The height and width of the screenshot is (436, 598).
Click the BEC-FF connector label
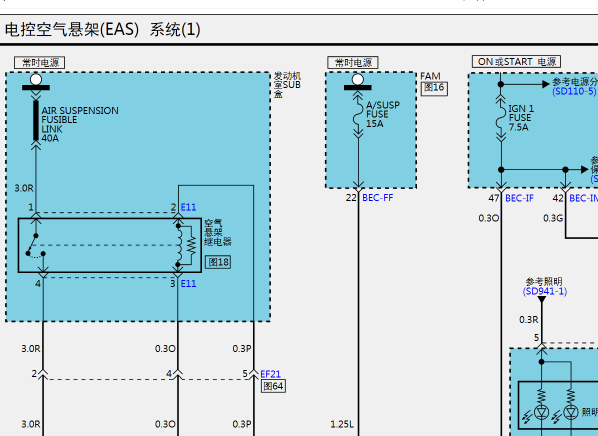coord(378,198)
